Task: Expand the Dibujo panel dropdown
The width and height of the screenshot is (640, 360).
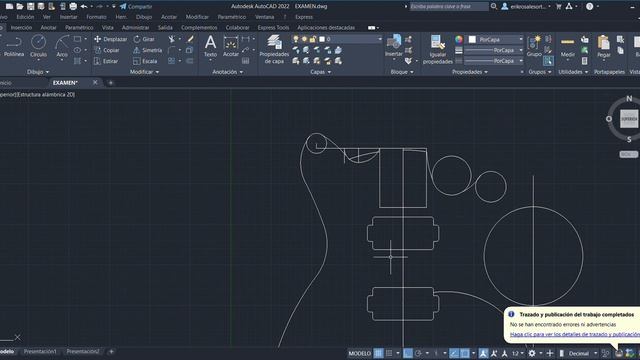Action: pyautogui.click(x=38, y=72)
